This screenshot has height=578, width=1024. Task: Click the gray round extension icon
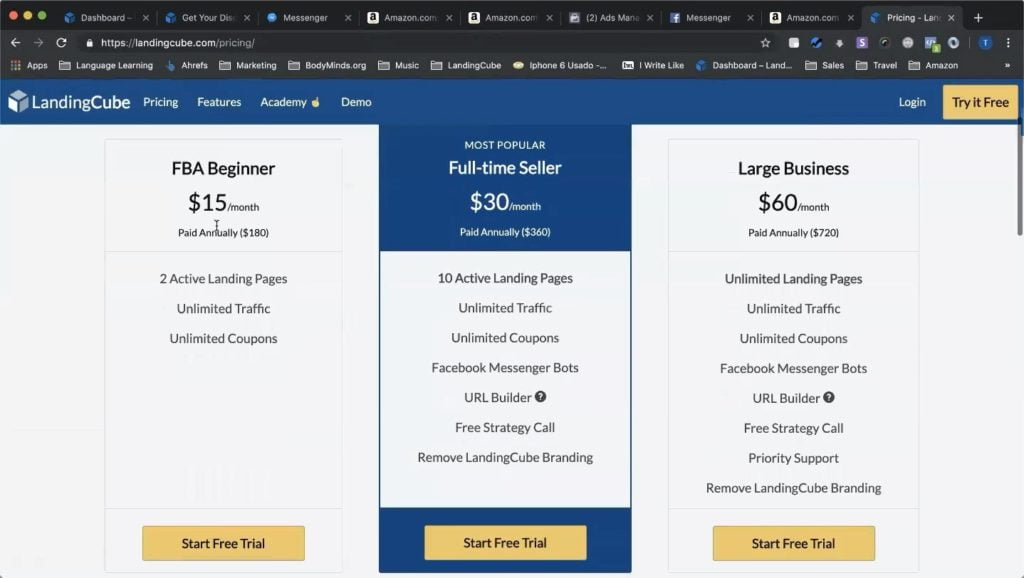point(908,43)
